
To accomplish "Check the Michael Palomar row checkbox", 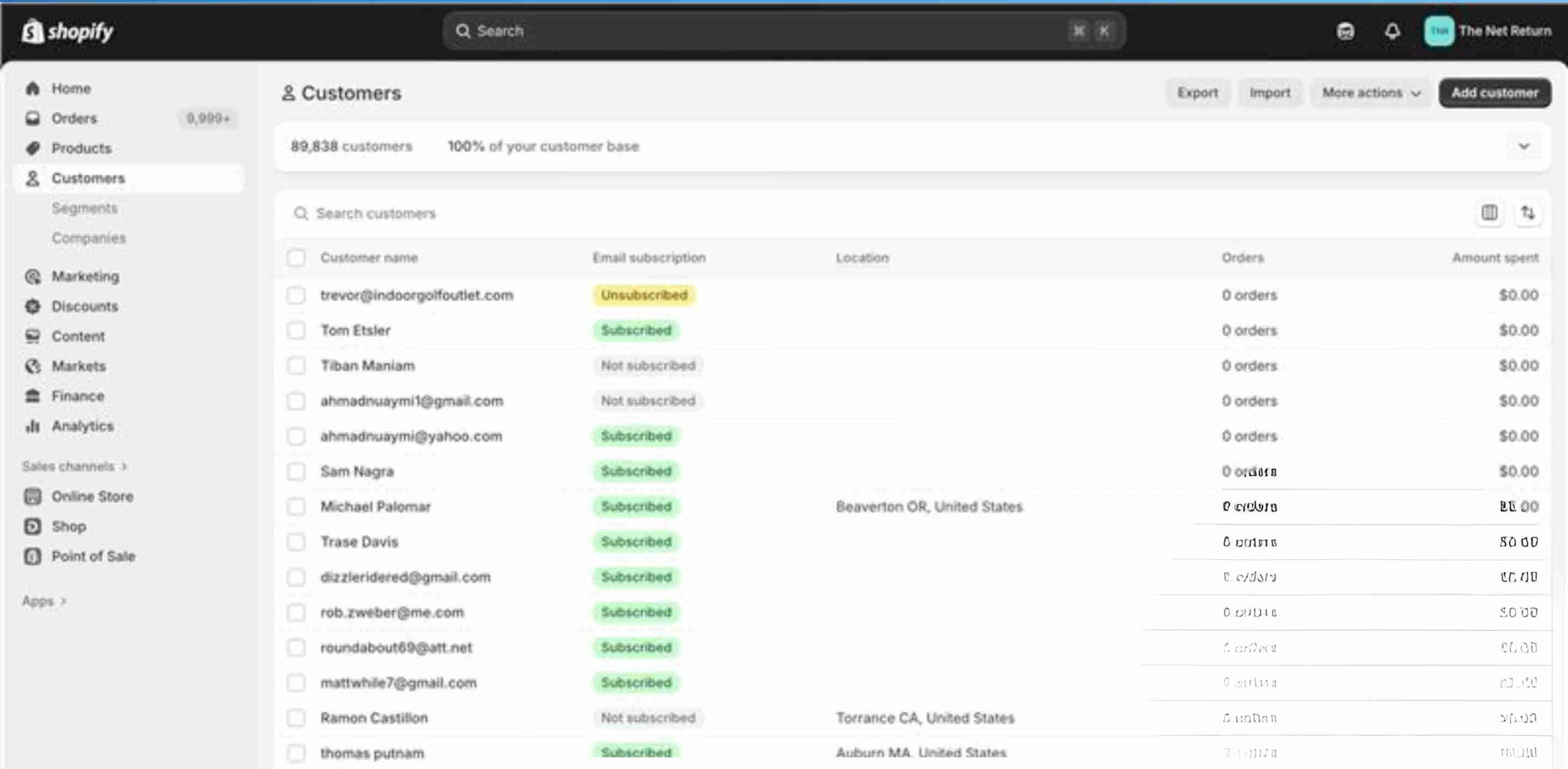I will (296, 506).
